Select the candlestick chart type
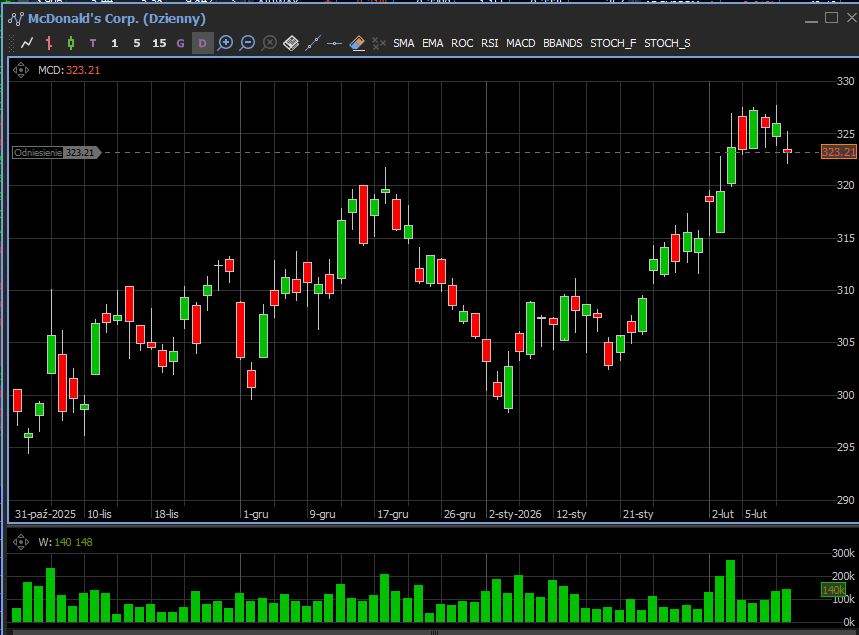This screenshot has width=859, height=635. click(x=71, y=43)
